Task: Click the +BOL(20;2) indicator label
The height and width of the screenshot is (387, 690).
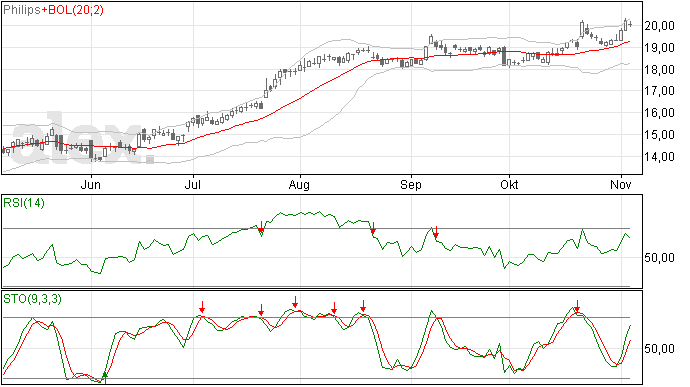Action: [x=73, y=10]
